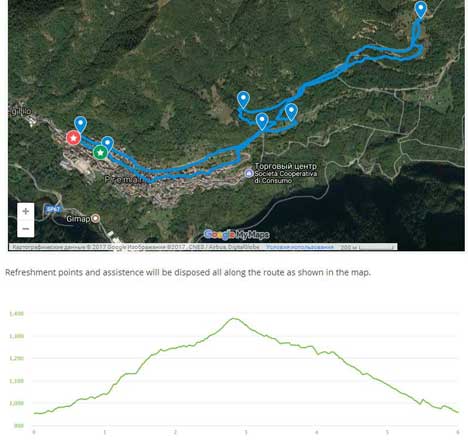Click the refreshment points description text
The image size is (468, 443).
tap(188, 272)
